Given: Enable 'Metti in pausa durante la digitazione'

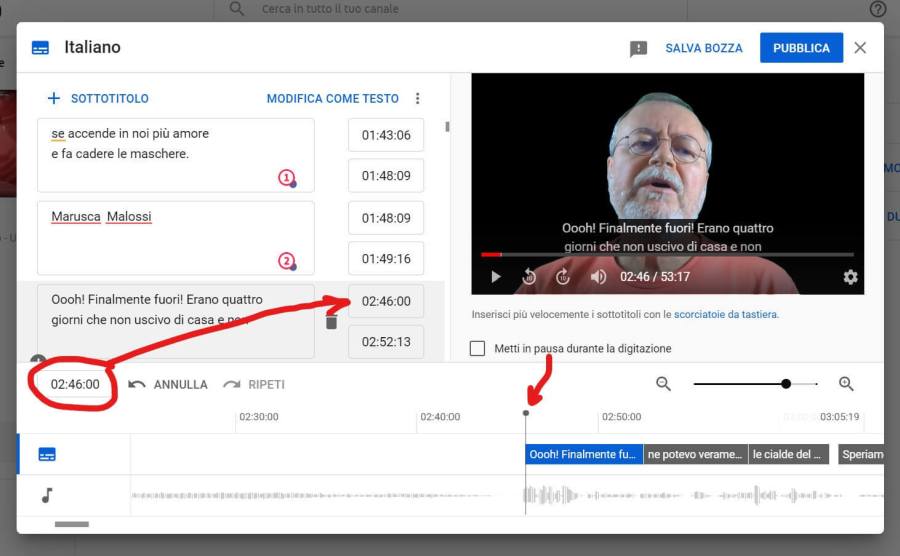Looking at the screenshot, I should [x=478, y=348].
